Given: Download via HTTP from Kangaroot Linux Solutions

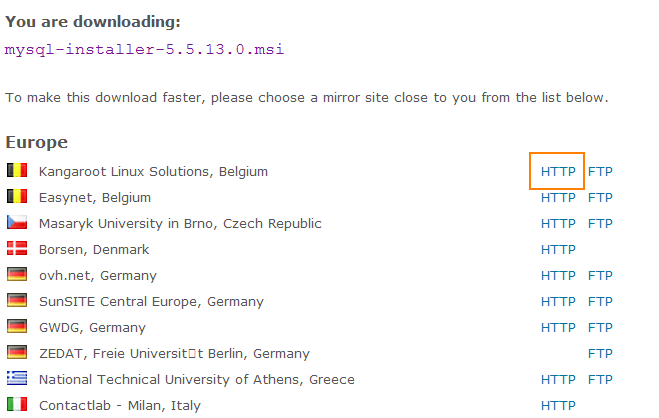Looking at the screenshot, I should click(558, 171).
